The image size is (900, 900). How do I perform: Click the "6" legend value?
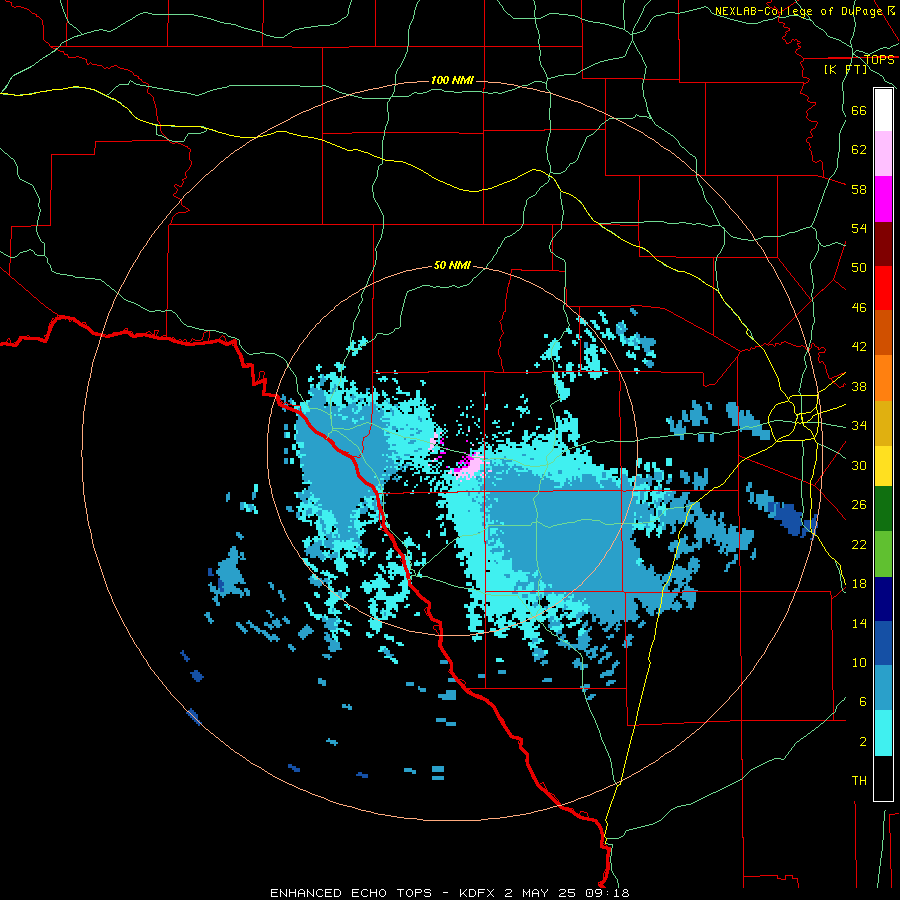[862, 702]
